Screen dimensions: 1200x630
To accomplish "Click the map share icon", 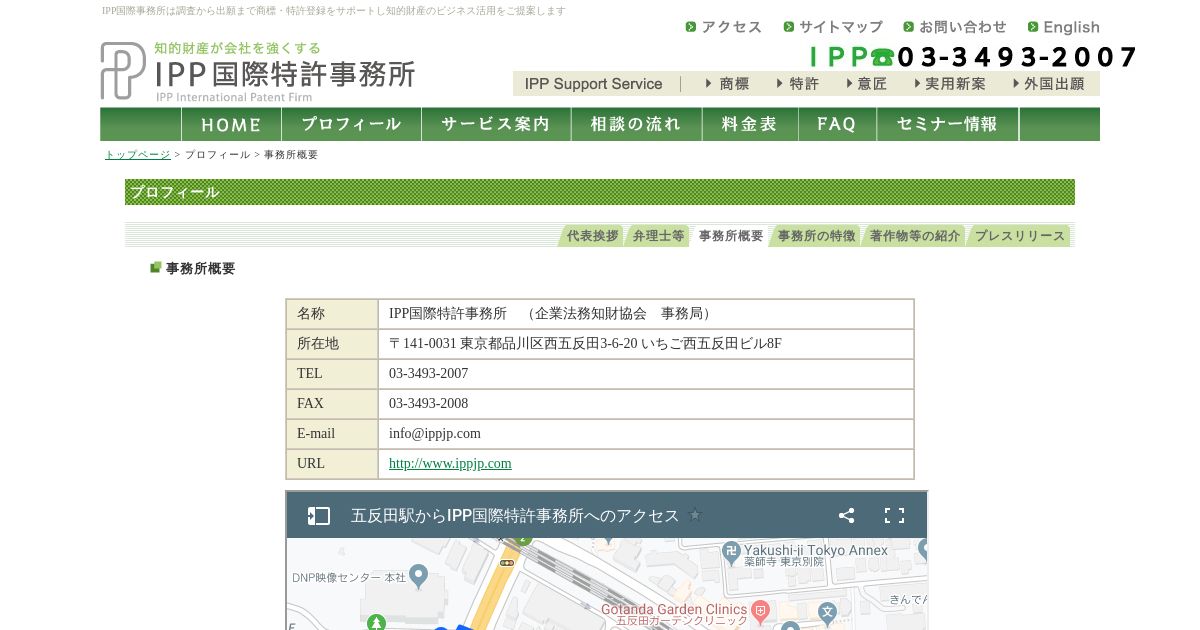I will 846,516.
